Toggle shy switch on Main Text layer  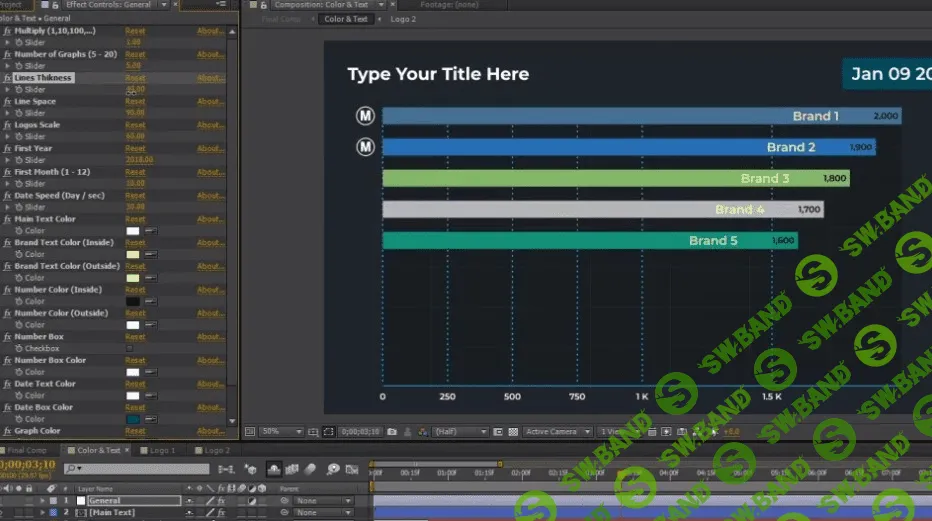[189, 513]
